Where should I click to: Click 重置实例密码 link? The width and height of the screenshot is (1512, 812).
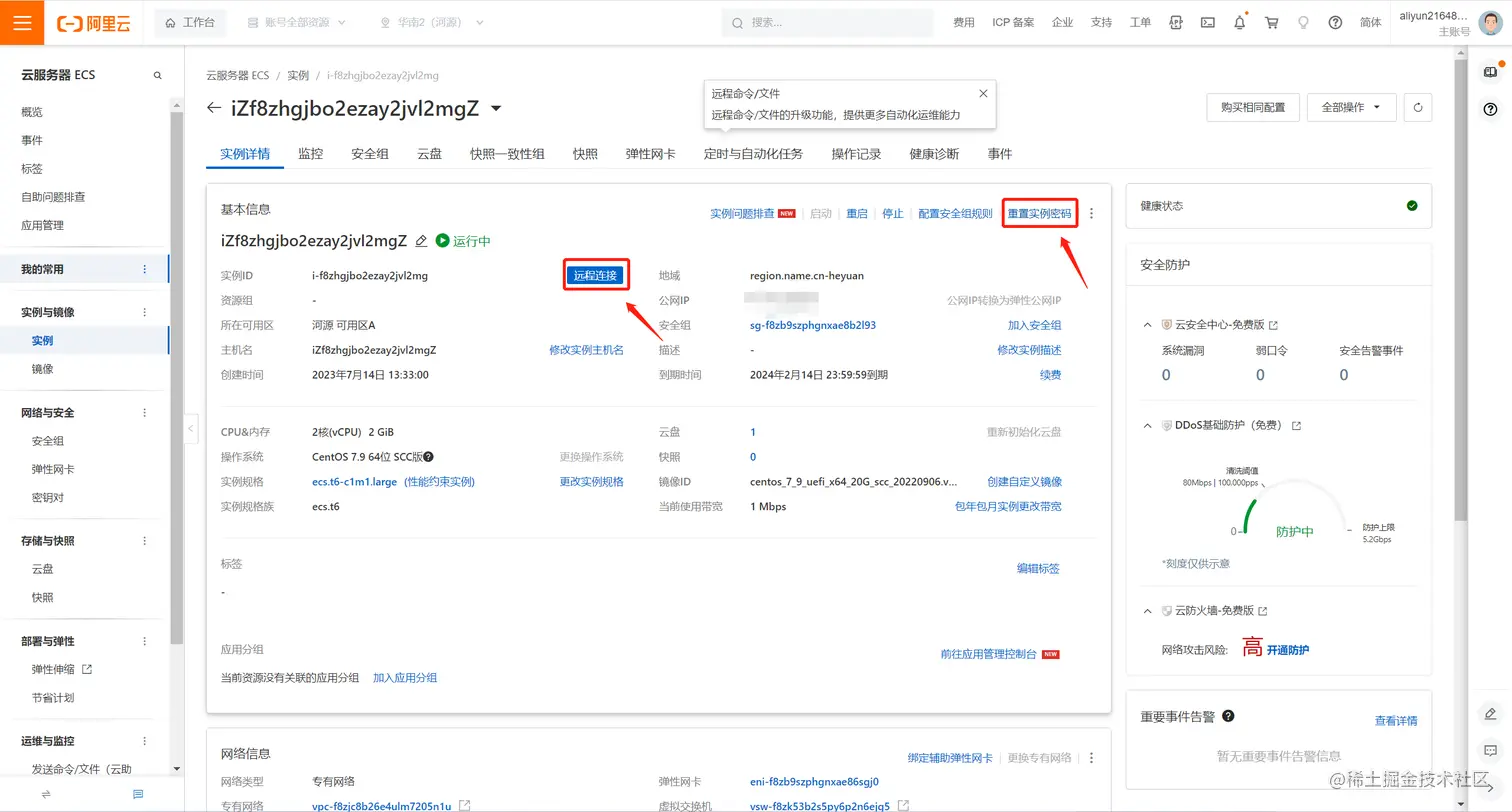tap(1039, 214)
